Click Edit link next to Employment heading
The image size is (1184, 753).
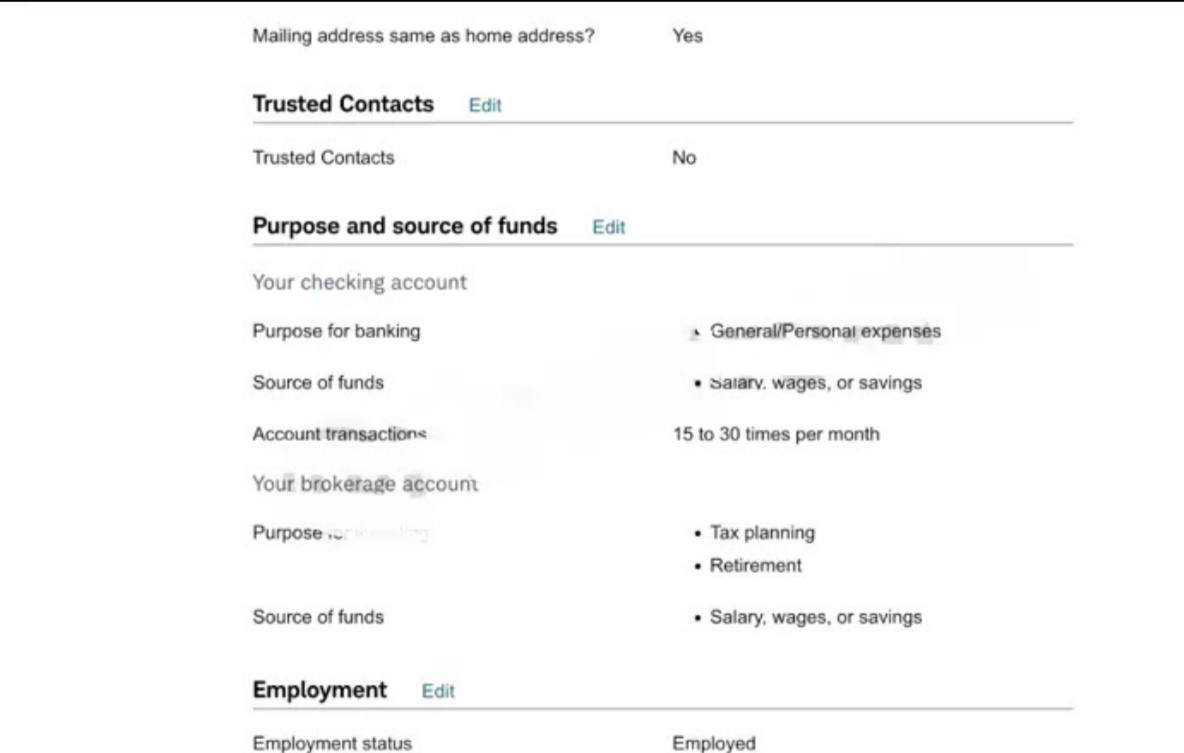coord(438,691)
